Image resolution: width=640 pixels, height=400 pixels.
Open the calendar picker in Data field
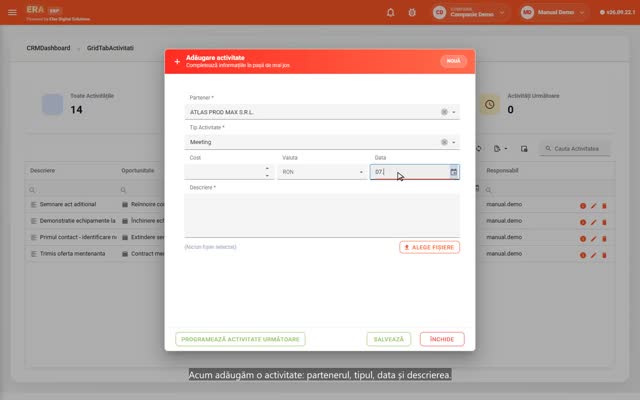[453, 172]
